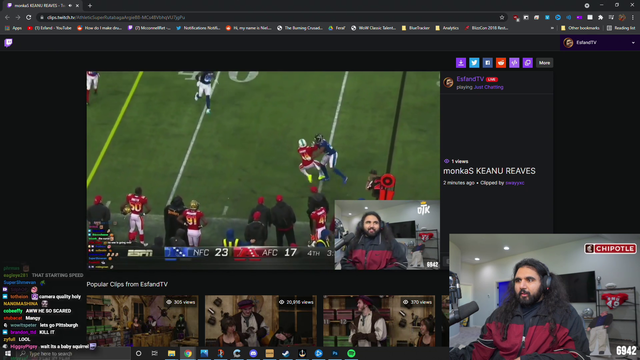Image resolution: width=640 pixels, height=360 pixels.
Task: Open Cortana circle on the taskbar
Action: [138, 353]
